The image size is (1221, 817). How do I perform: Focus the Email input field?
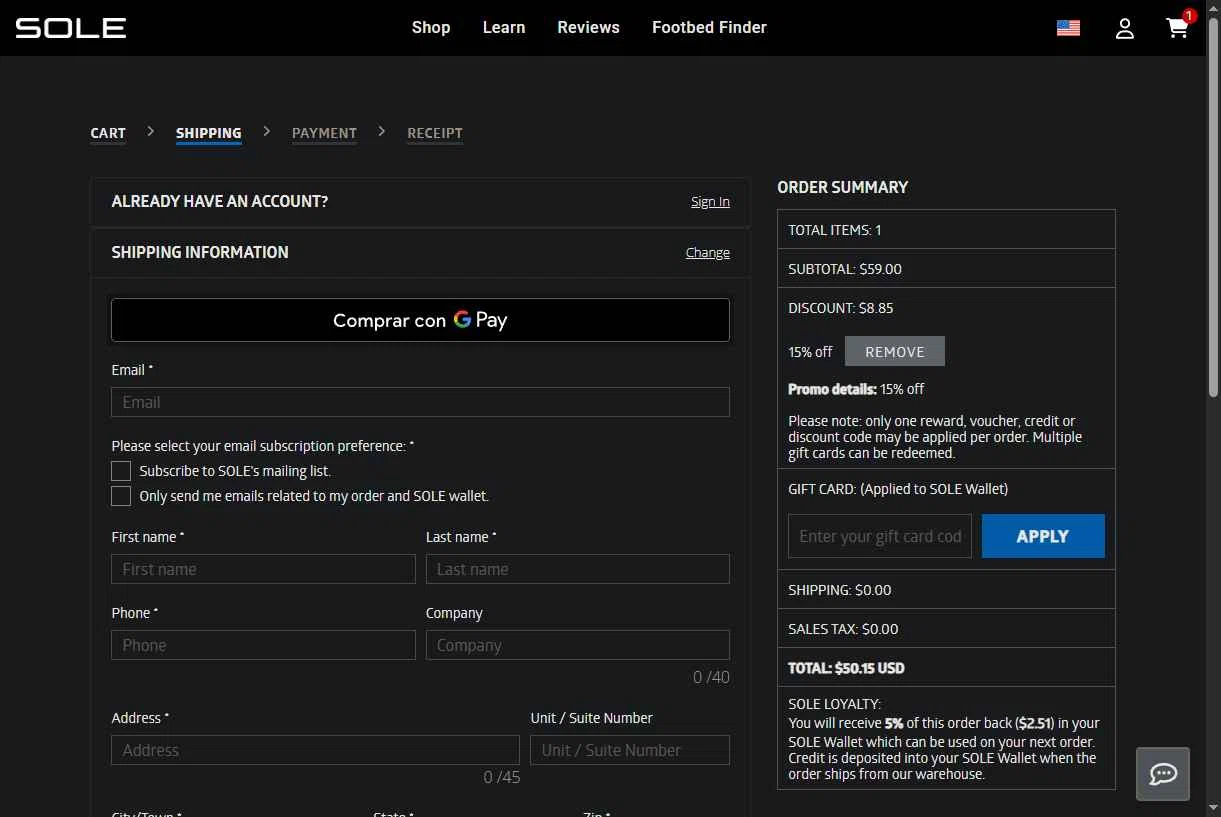pos(420,402)
